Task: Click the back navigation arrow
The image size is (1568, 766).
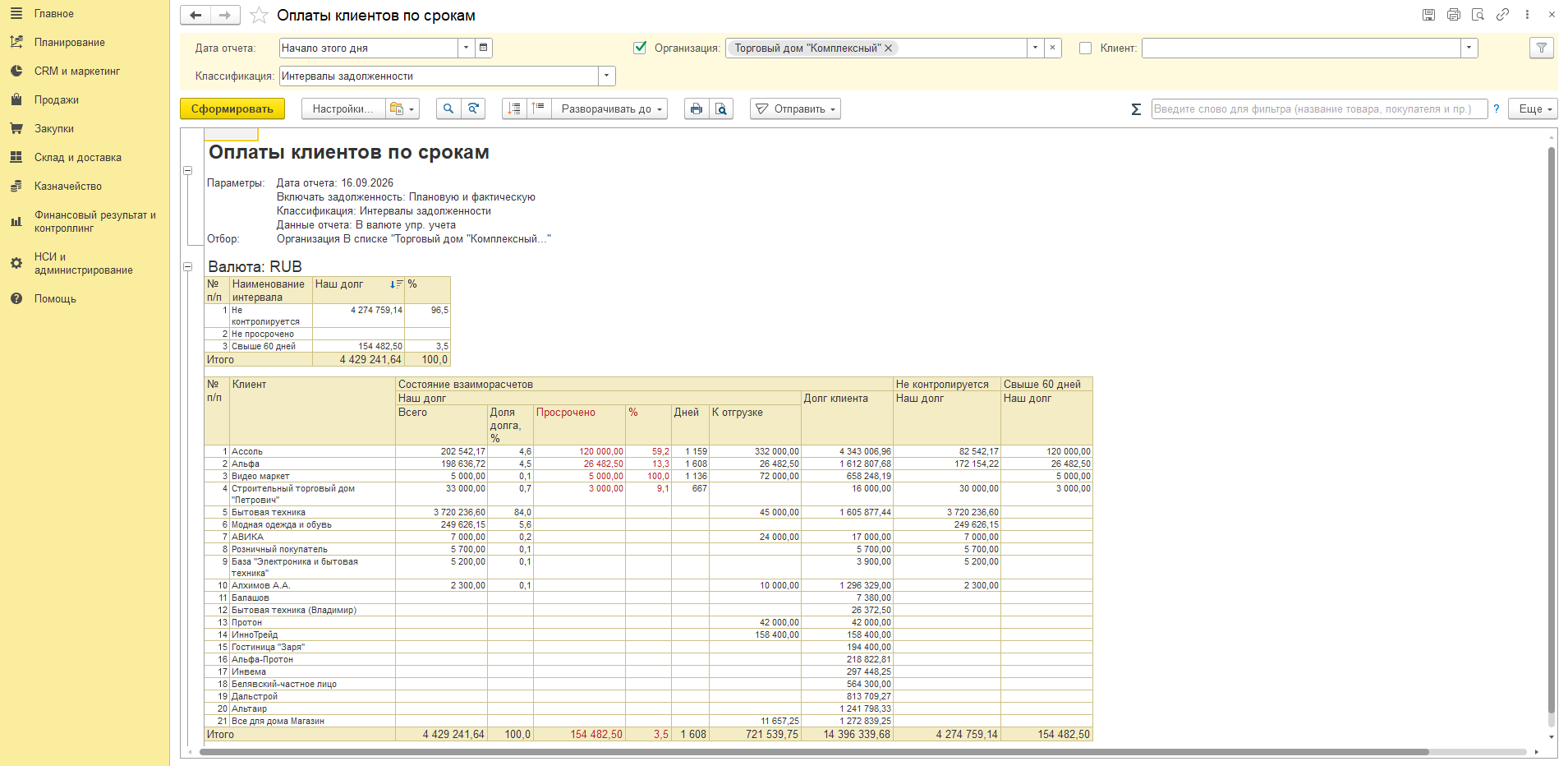Action: pyautogui.click(x=195, y=15)
